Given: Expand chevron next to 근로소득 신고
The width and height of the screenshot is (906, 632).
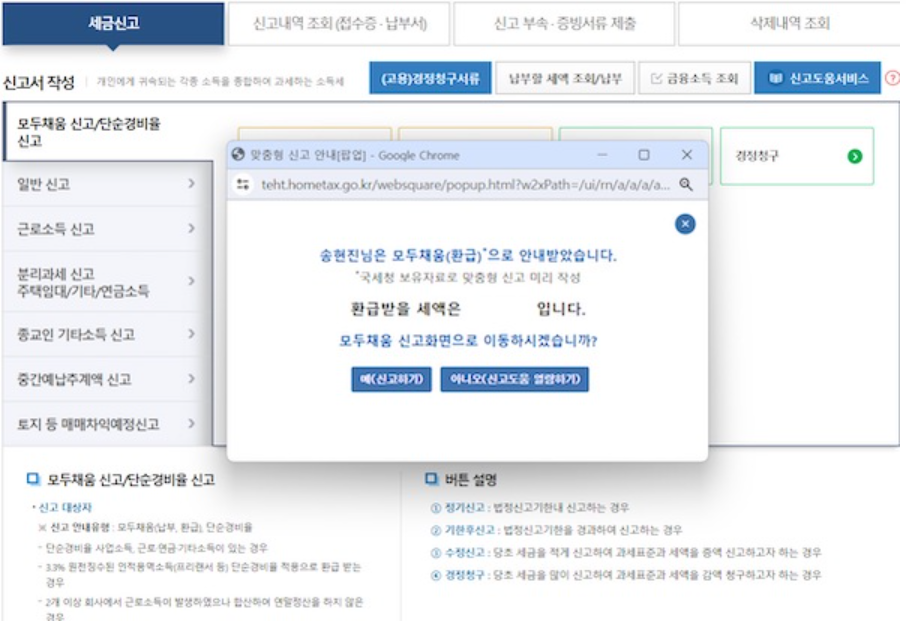Looking at the screenshot, I should tap(191, 228).
